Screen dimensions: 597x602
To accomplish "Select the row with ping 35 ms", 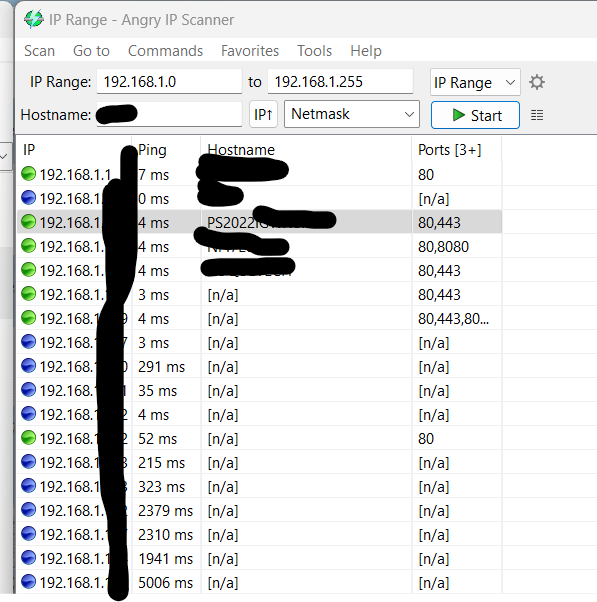I will point(260,390).
